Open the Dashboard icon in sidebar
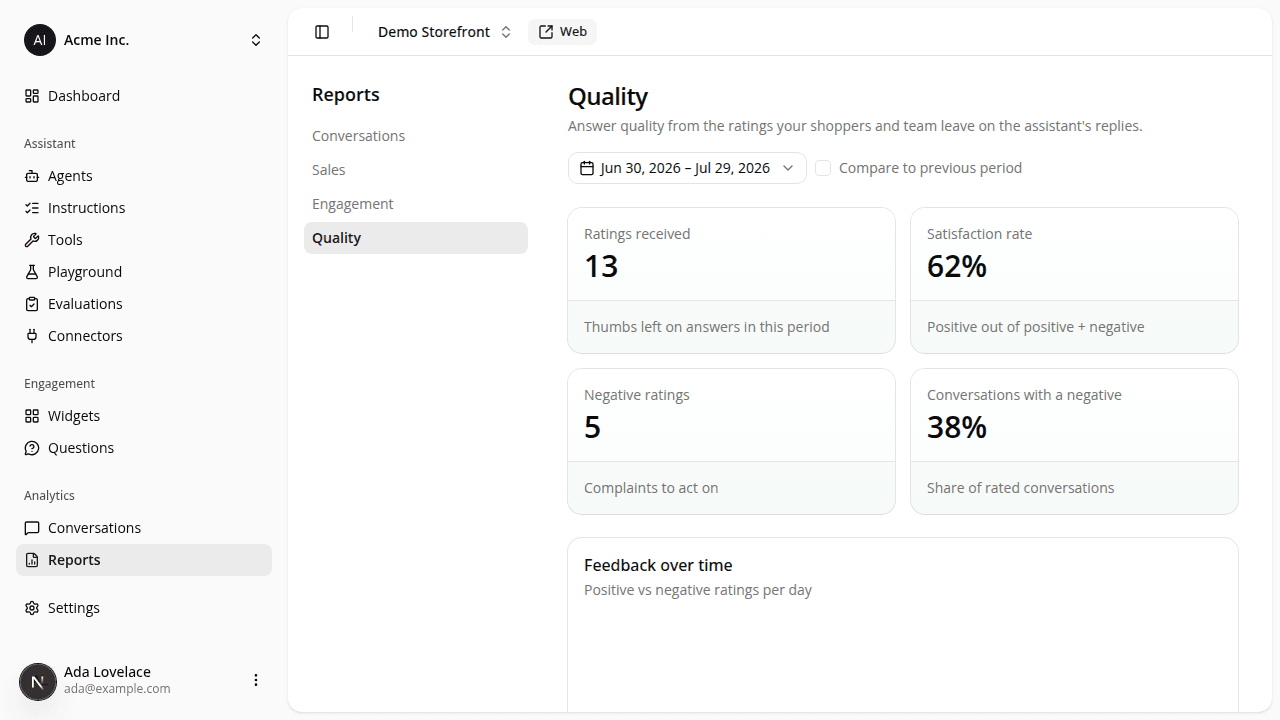The height and width of the screenshot is (720, 1280). click(x=32, y=96)
